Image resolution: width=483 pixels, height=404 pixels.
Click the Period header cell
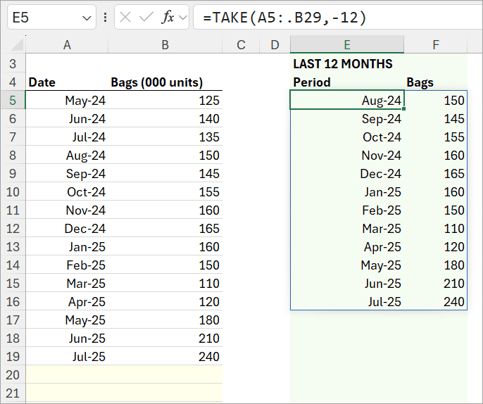click(x=347, y=82)
